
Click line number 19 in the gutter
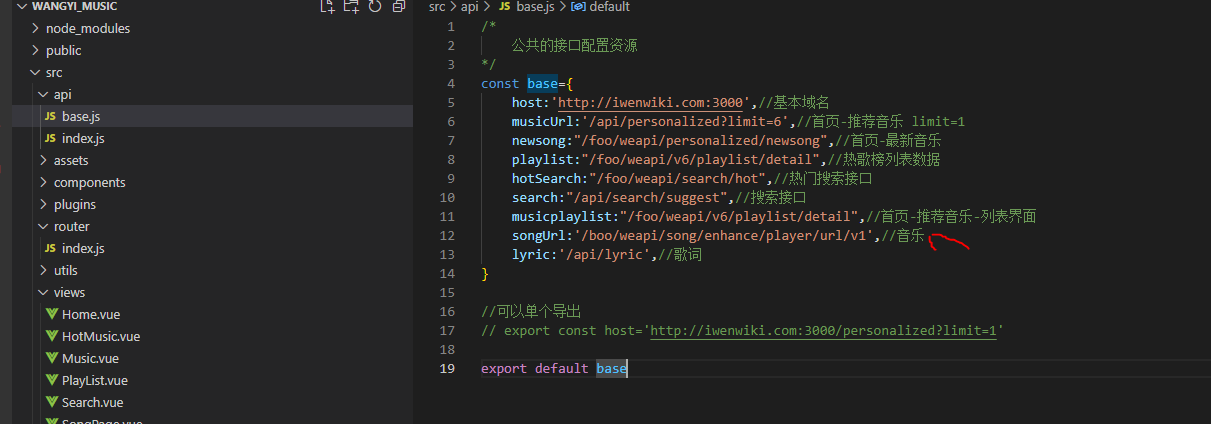pyautogui.click(x=447, y=369)
